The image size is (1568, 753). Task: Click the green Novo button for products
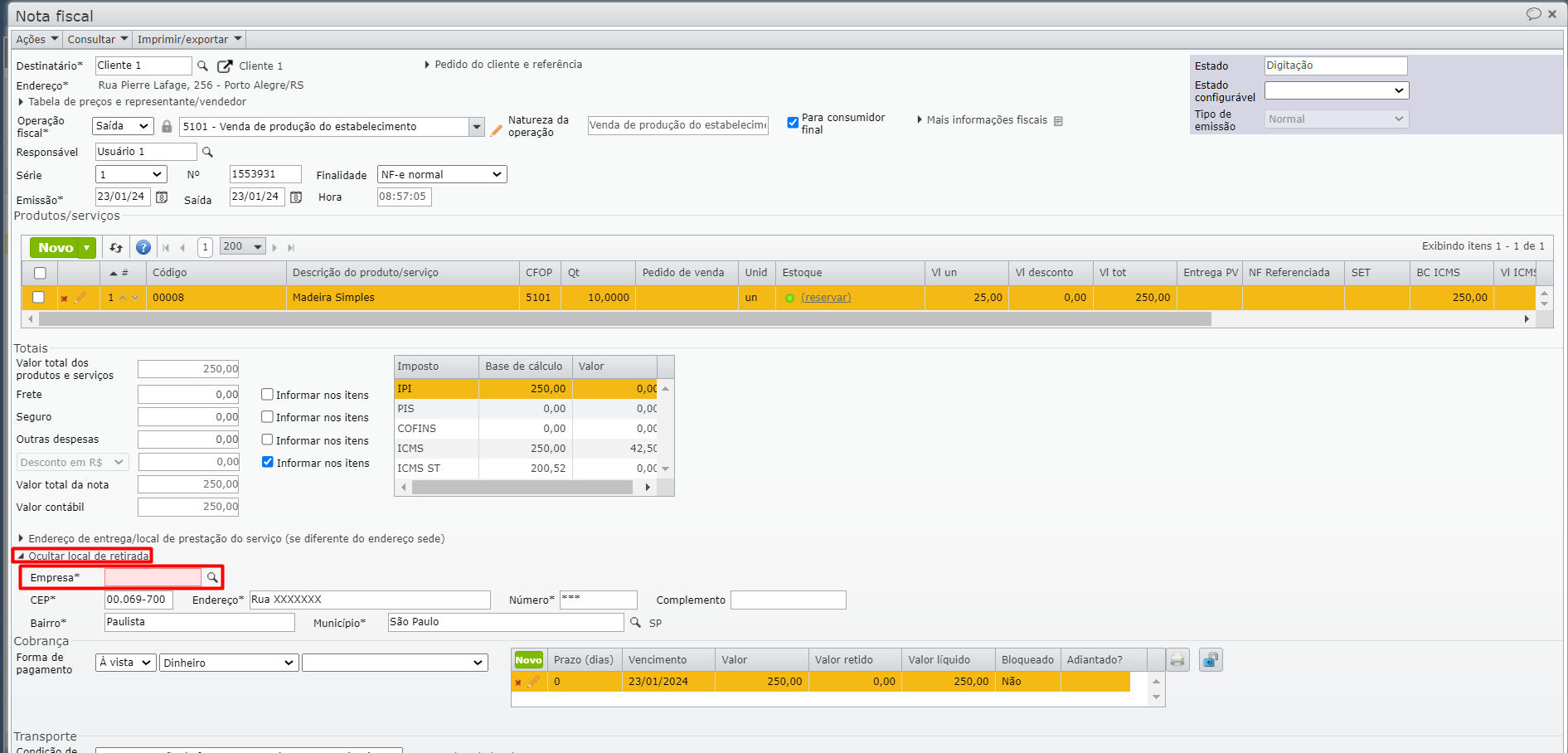pos(55,247)
